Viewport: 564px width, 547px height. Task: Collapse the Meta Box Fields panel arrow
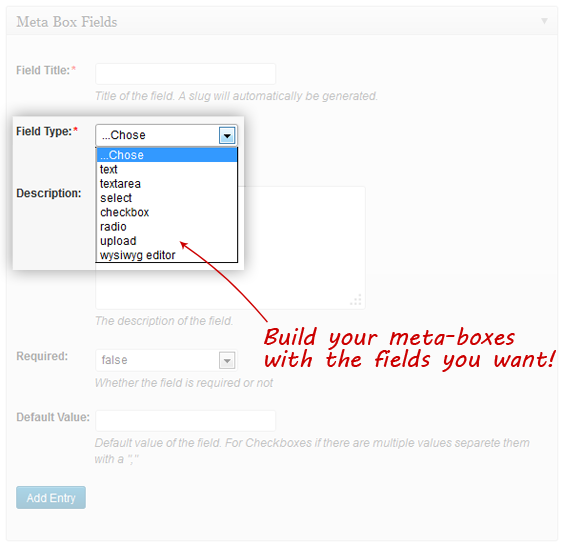544,21
